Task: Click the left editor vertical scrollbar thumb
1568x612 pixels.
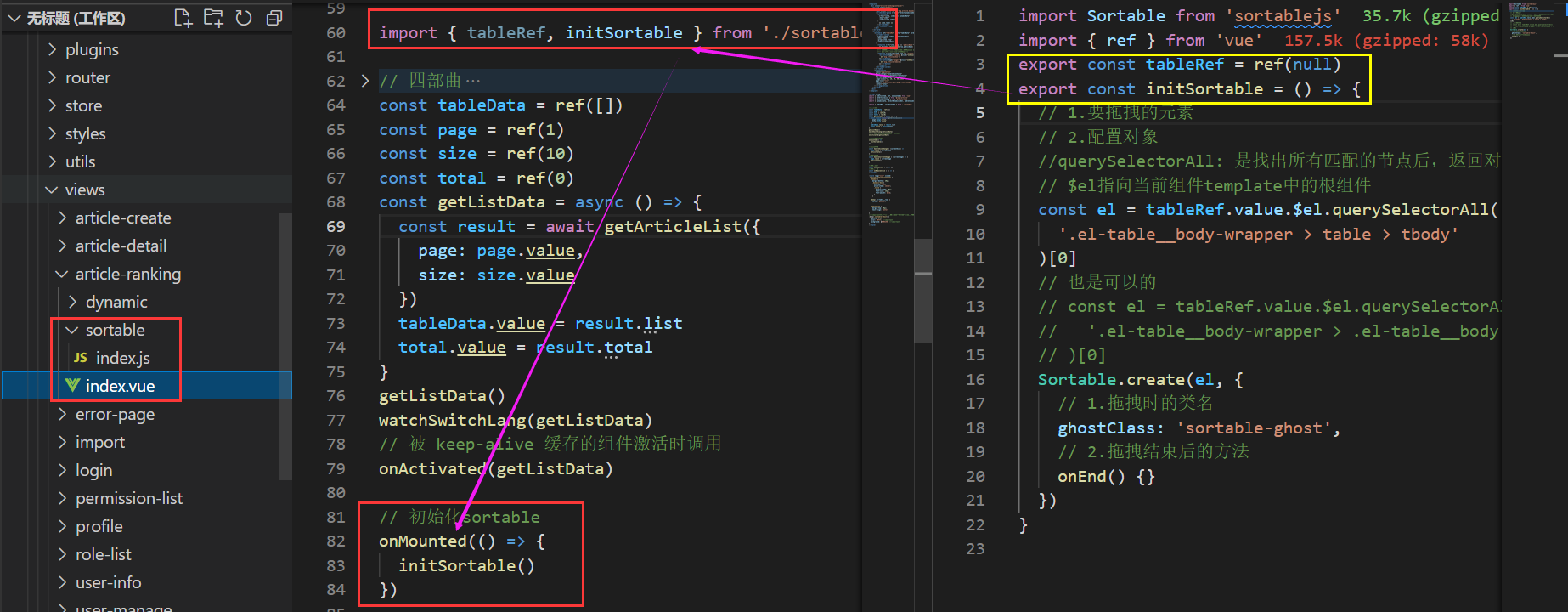Action: [923, 290]
